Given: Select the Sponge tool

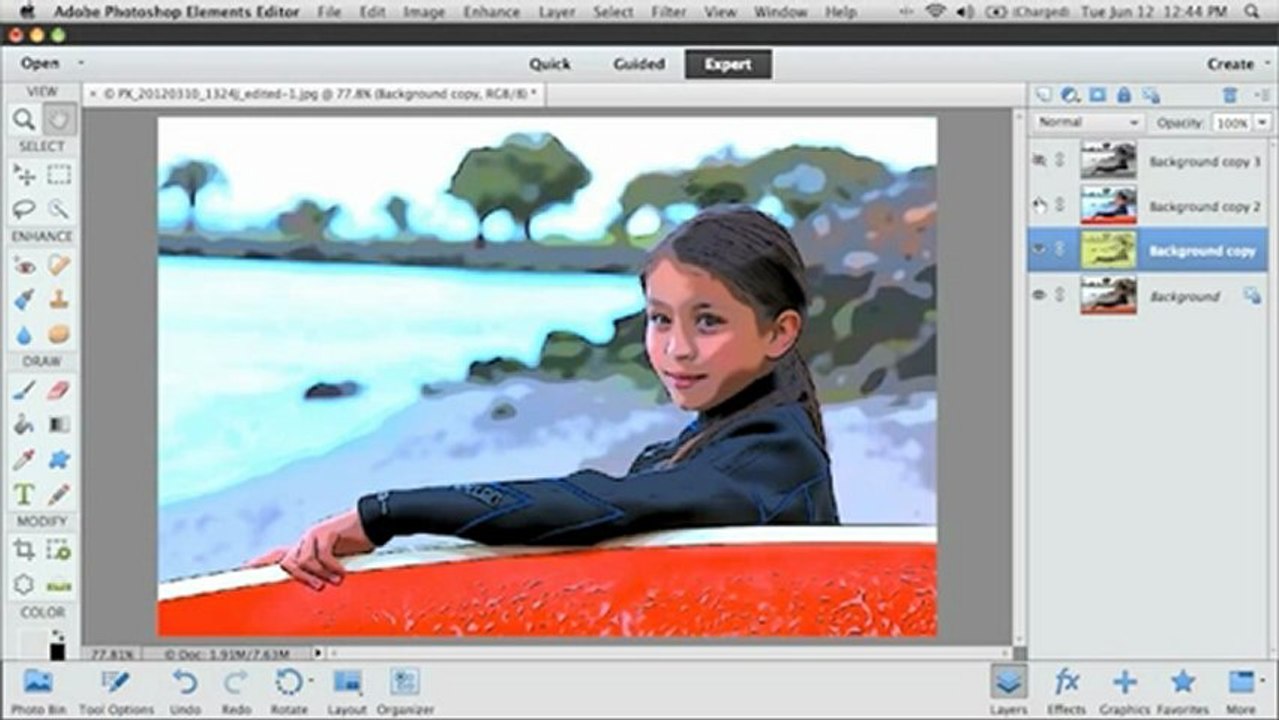Looking at the screenshot, I should point(60,334).
